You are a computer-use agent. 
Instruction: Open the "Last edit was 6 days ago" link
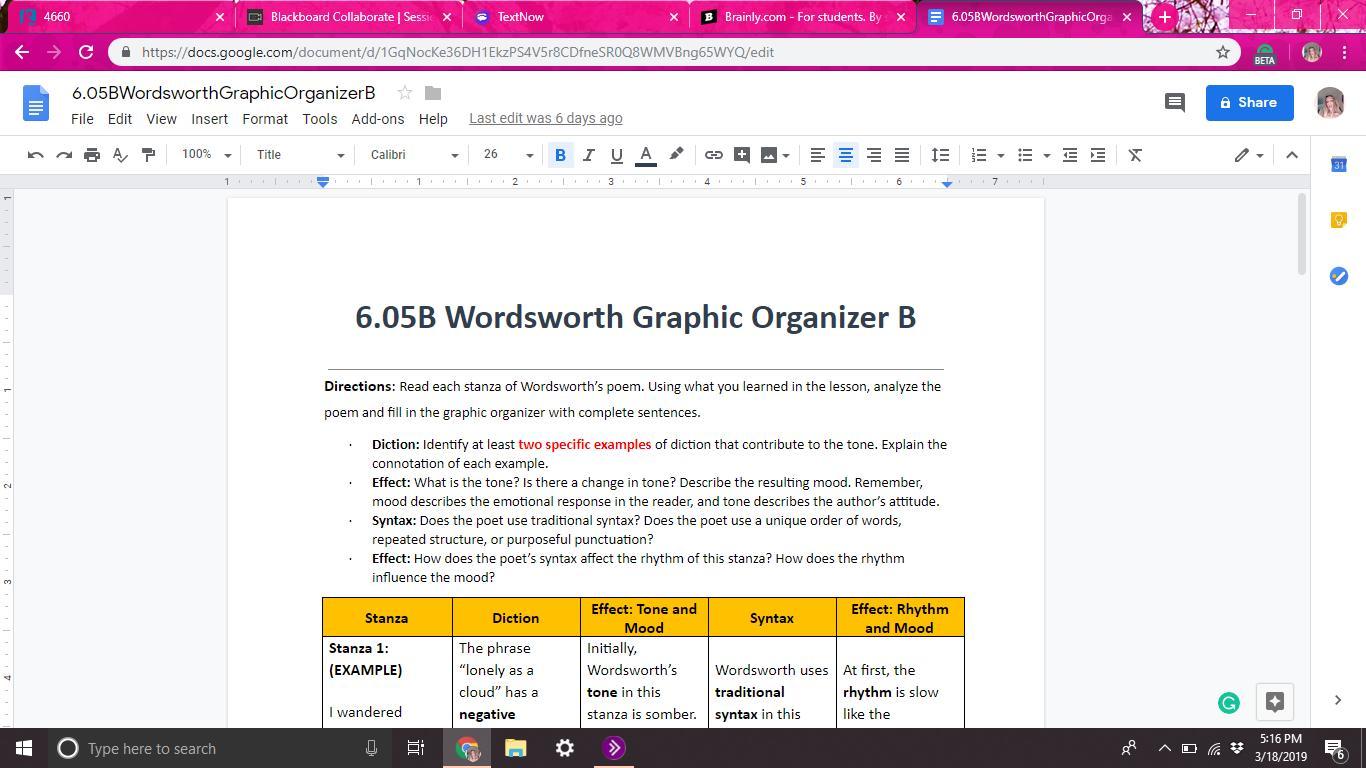click(x=546, y=118)
